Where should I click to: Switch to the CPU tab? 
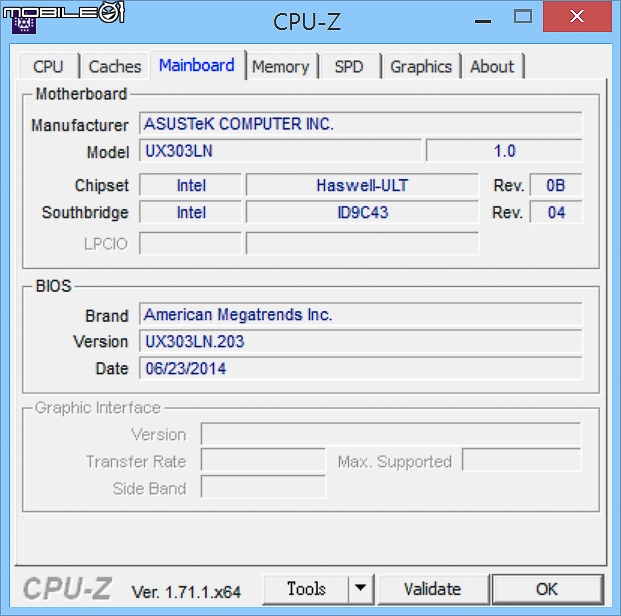(x=49, y=66)
